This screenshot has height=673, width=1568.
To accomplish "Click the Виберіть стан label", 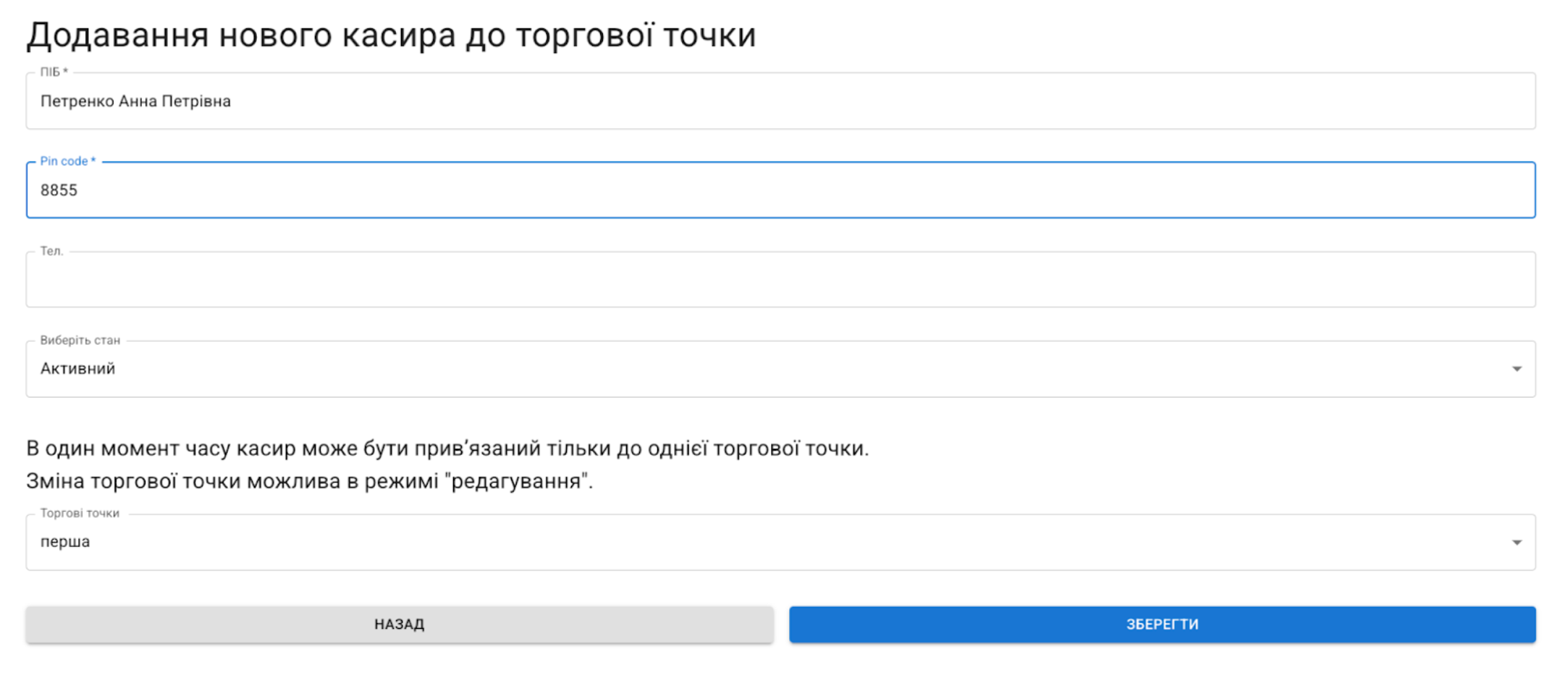I will click(x=80, y=340).
